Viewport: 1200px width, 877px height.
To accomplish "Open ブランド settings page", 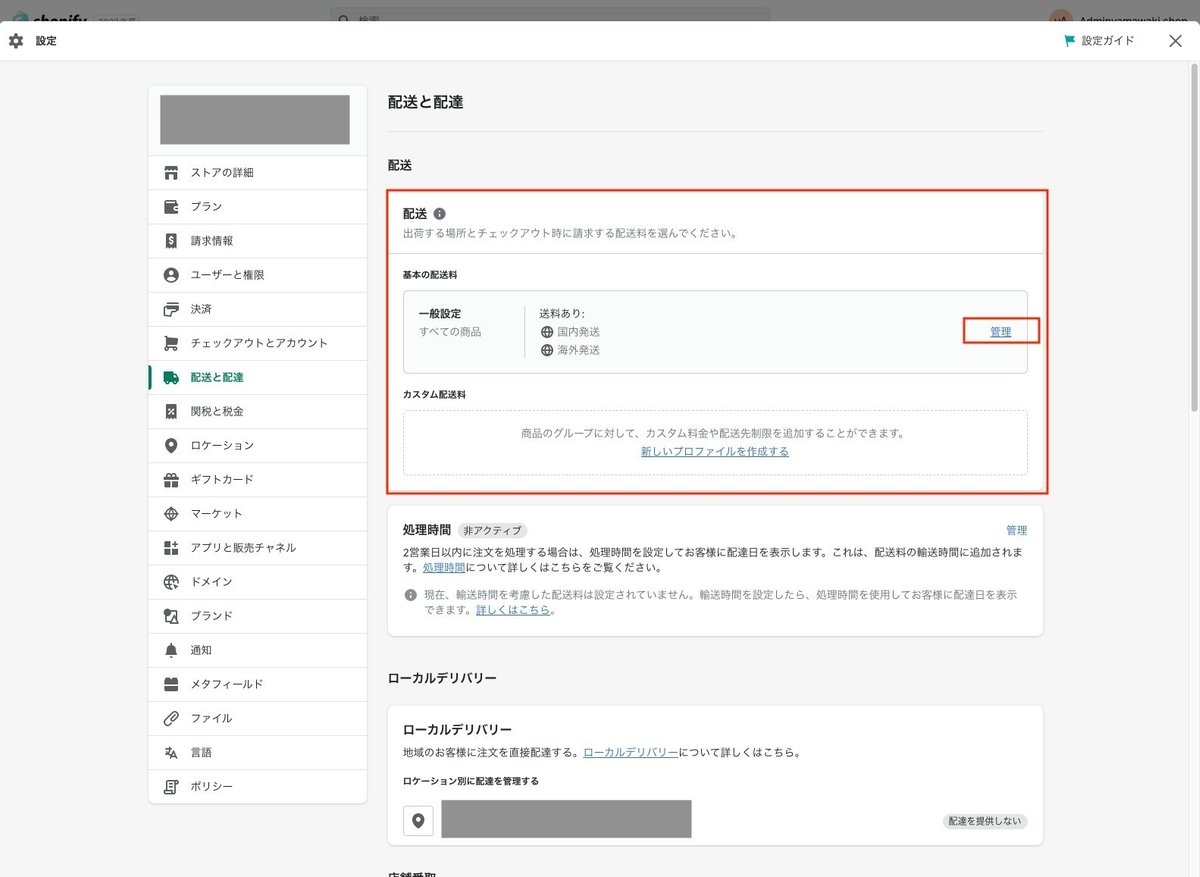I will 258,615.
